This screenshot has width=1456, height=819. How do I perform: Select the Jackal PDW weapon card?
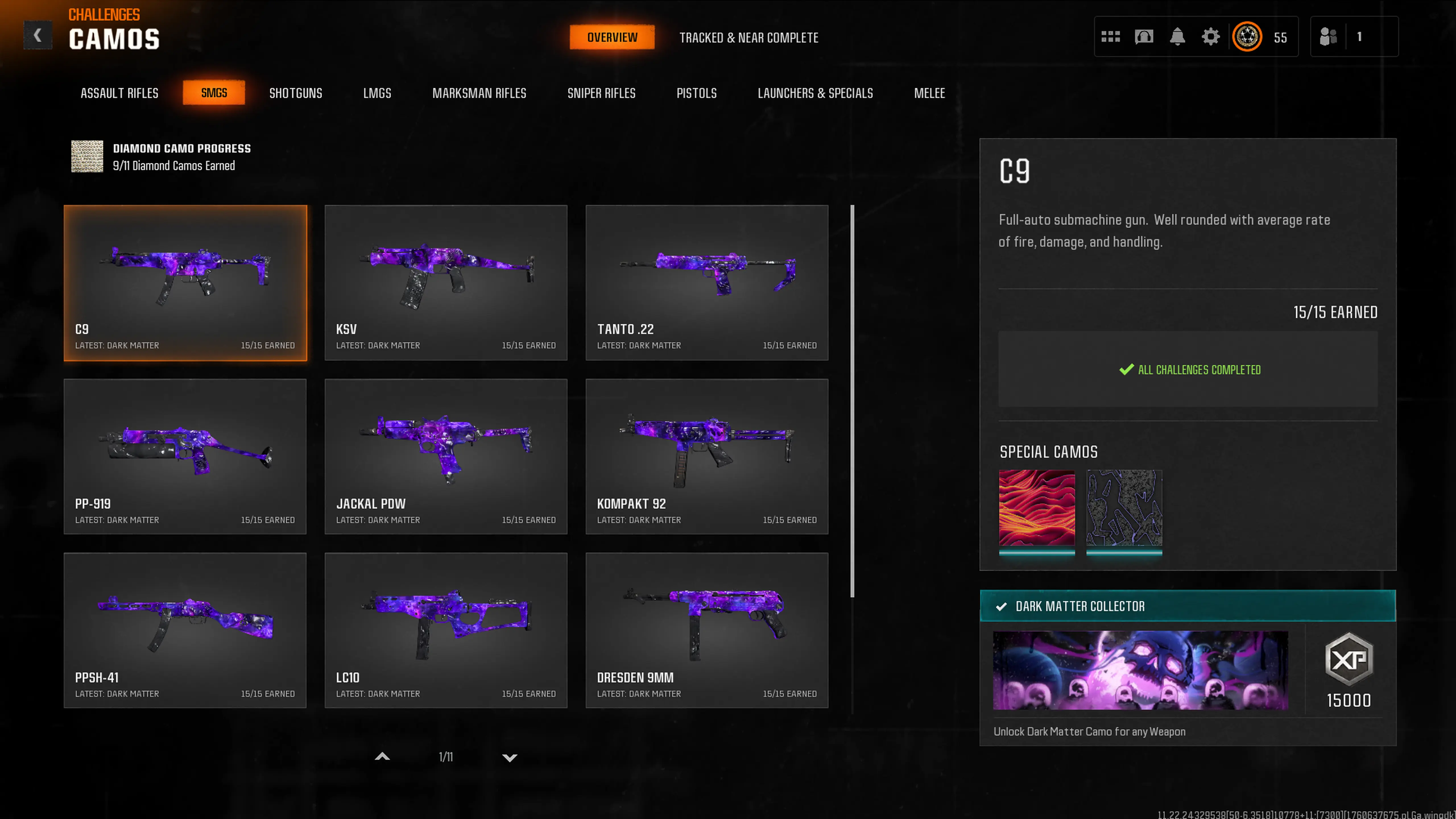tap(445, 457)
